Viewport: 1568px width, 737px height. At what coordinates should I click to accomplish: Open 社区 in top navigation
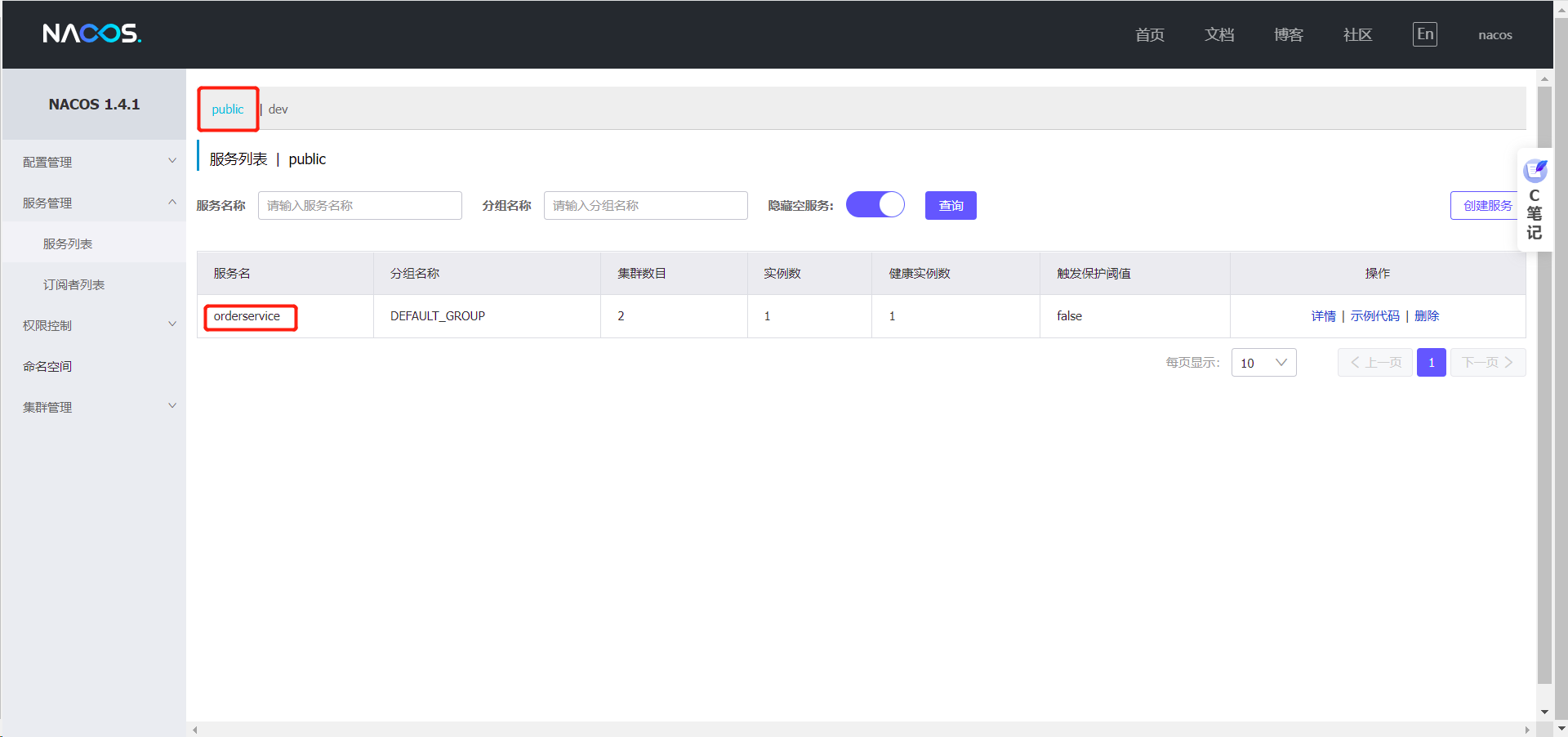click(1358, 34)
